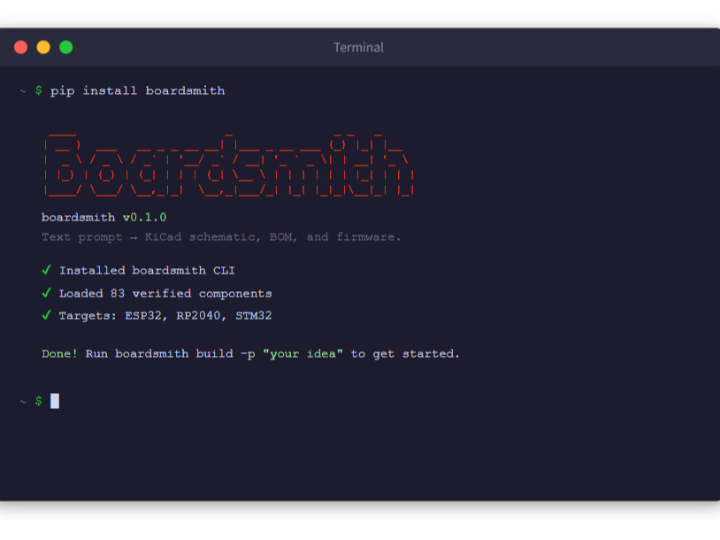Click the "pip install boardsmith" command text
Image resolution: width=720 pixels, height=540 pixels.
click(x=137, y=91)
